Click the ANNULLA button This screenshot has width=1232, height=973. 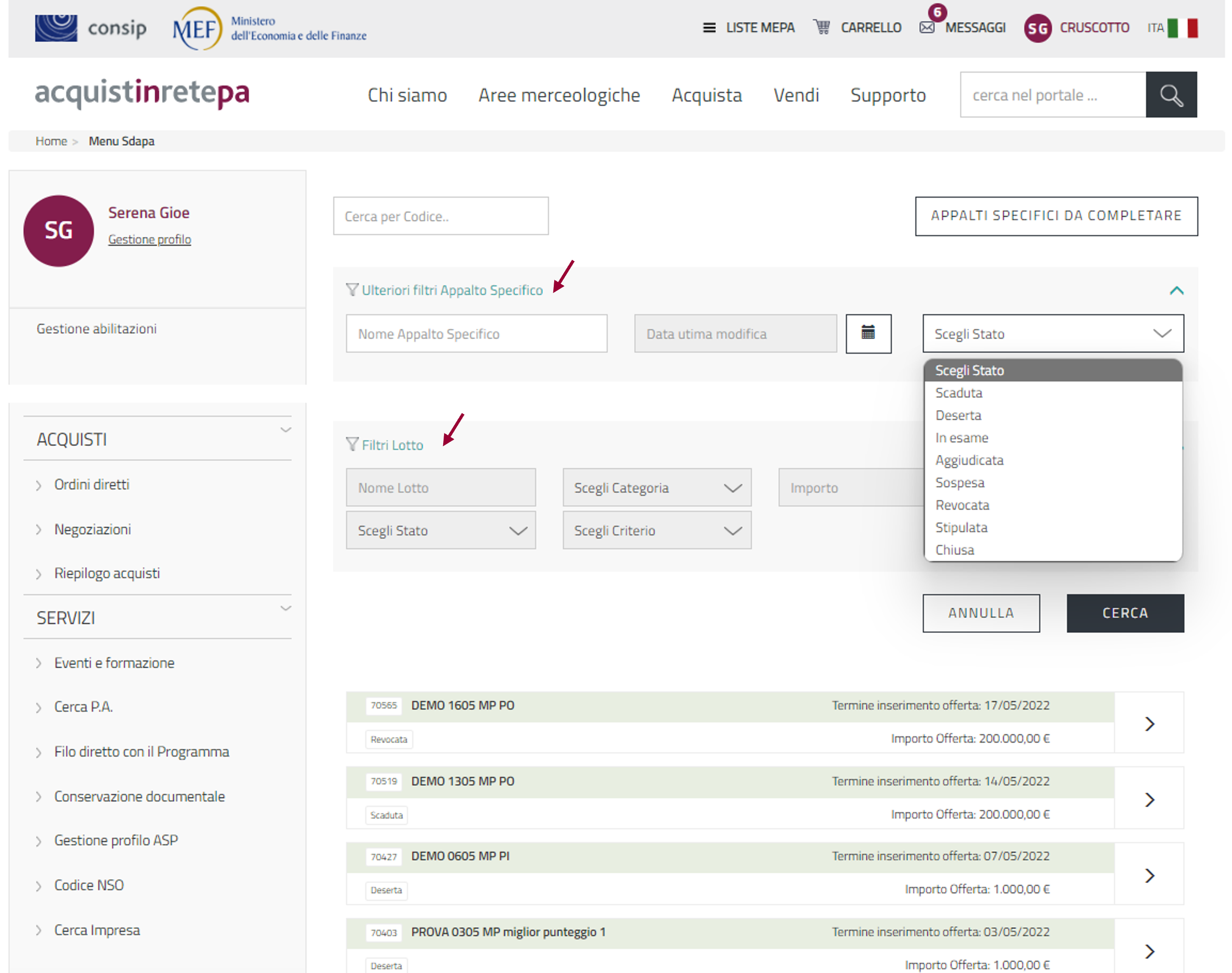(980, 613)
